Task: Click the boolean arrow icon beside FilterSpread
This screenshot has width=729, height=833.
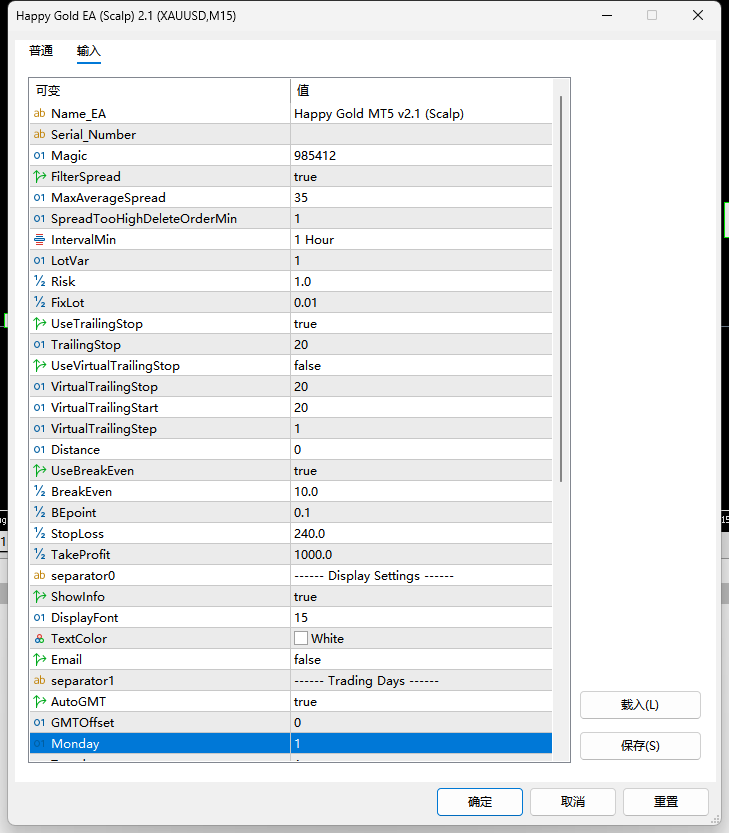Action: click(39, 176)
